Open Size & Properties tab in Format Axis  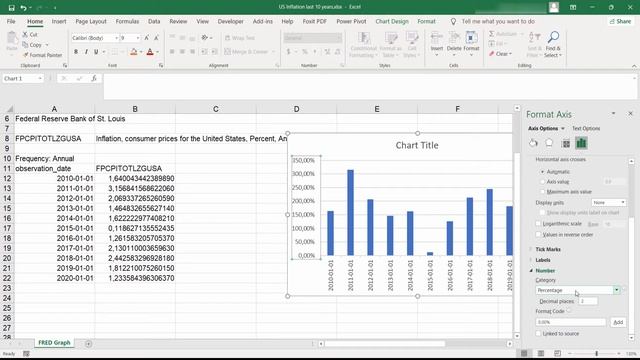566,143
